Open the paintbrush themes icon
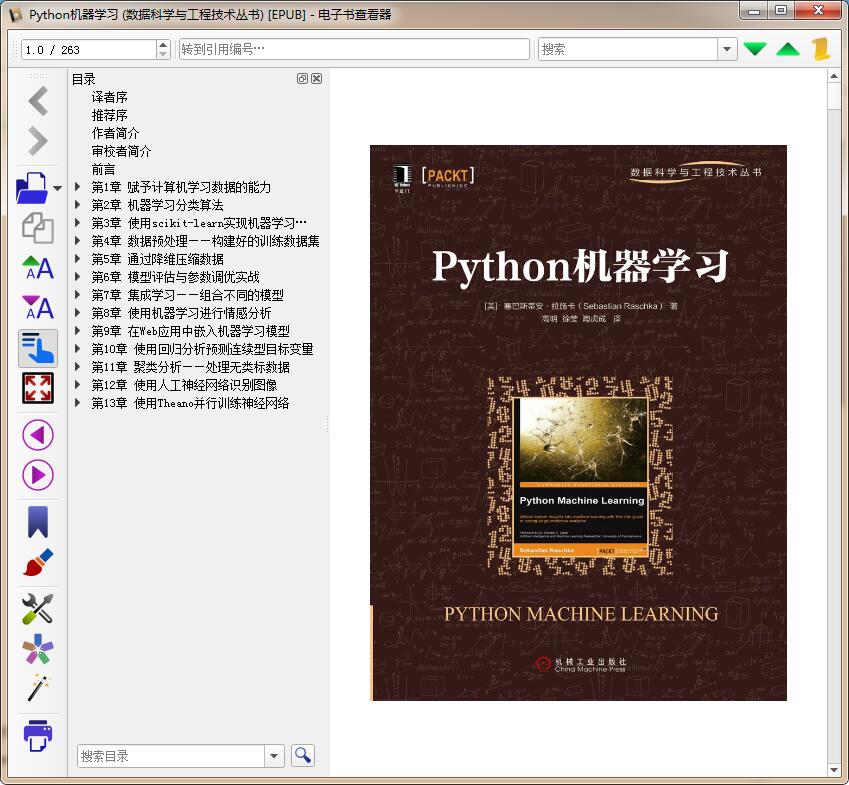The image size is (849, 785). (x=37, y=562)
